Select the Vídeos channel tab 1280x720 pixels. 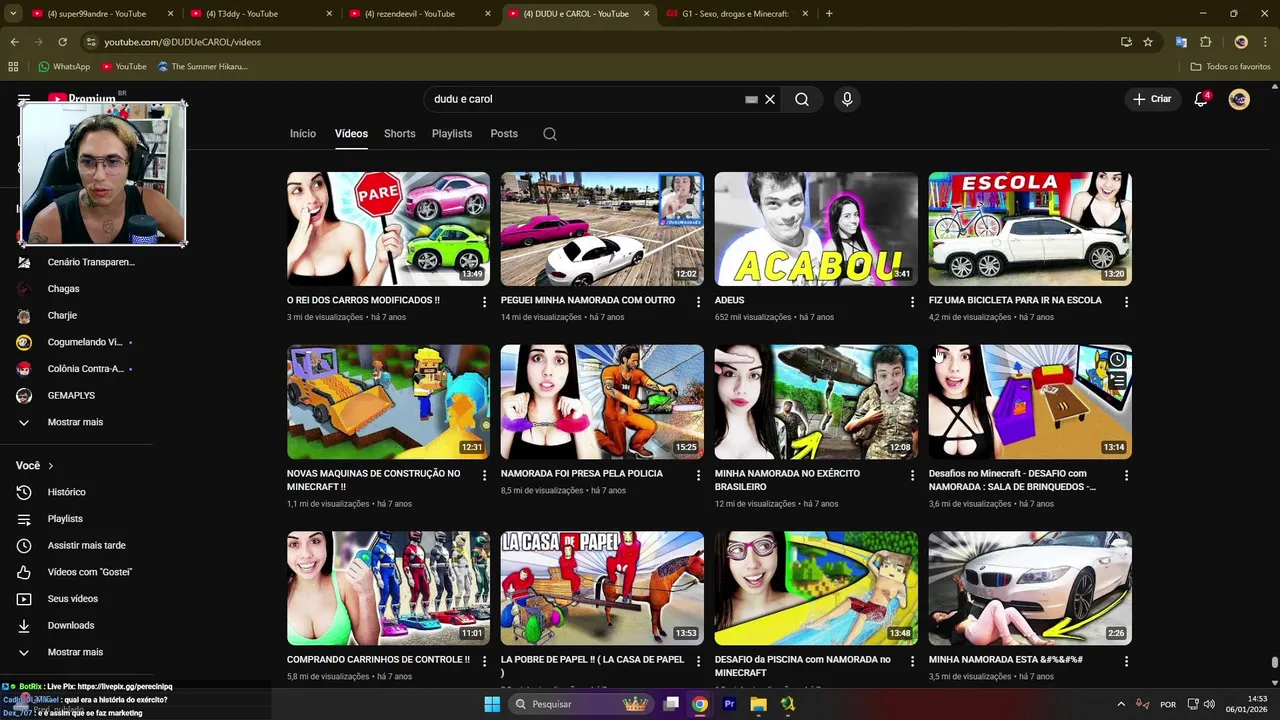pyautogui.click(x=351, y=134)
